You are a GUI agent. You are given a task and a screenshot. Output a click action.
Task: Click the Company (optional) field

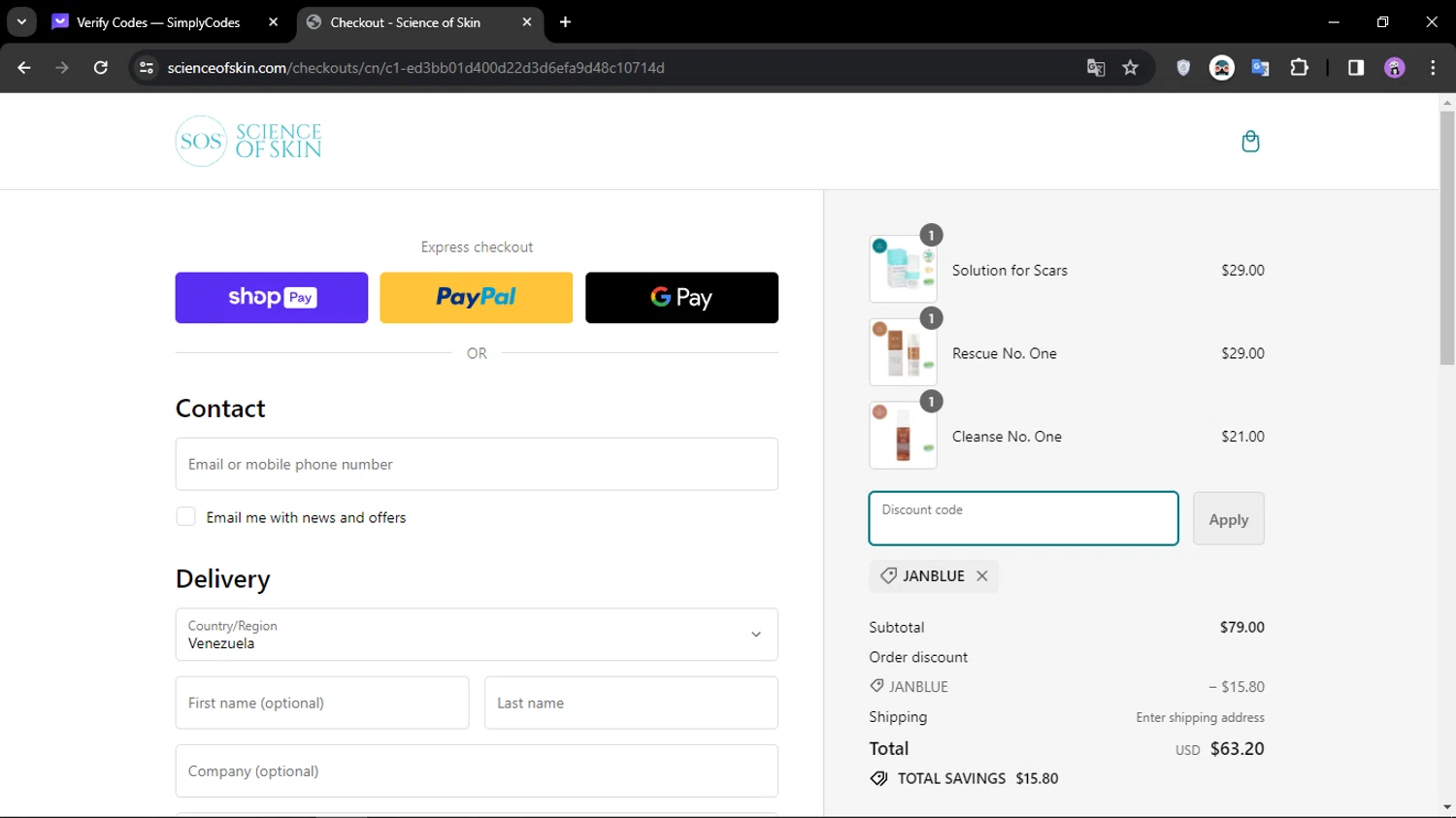tap(477, 771)
